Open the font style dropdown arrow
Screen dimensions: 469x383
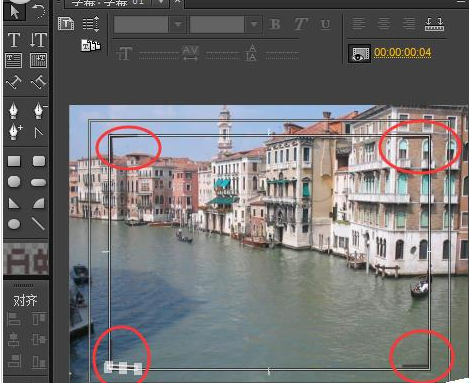(254, 24)
